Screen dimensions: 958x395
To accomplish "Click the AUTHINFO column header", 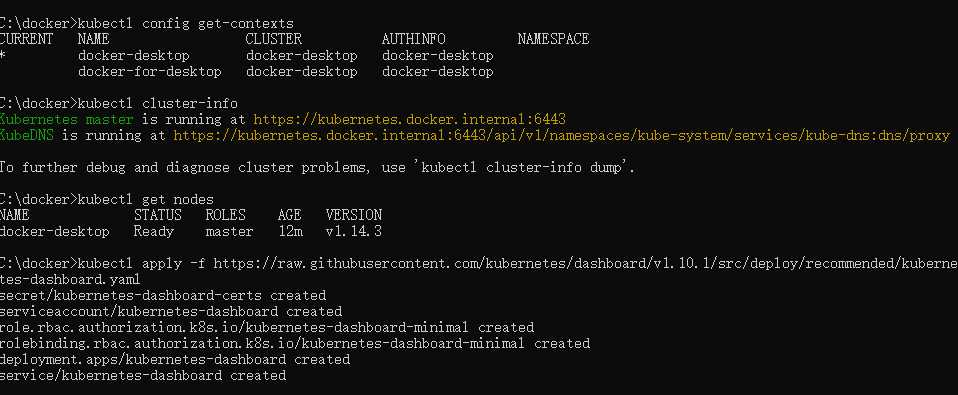I will tap(414, 39).
